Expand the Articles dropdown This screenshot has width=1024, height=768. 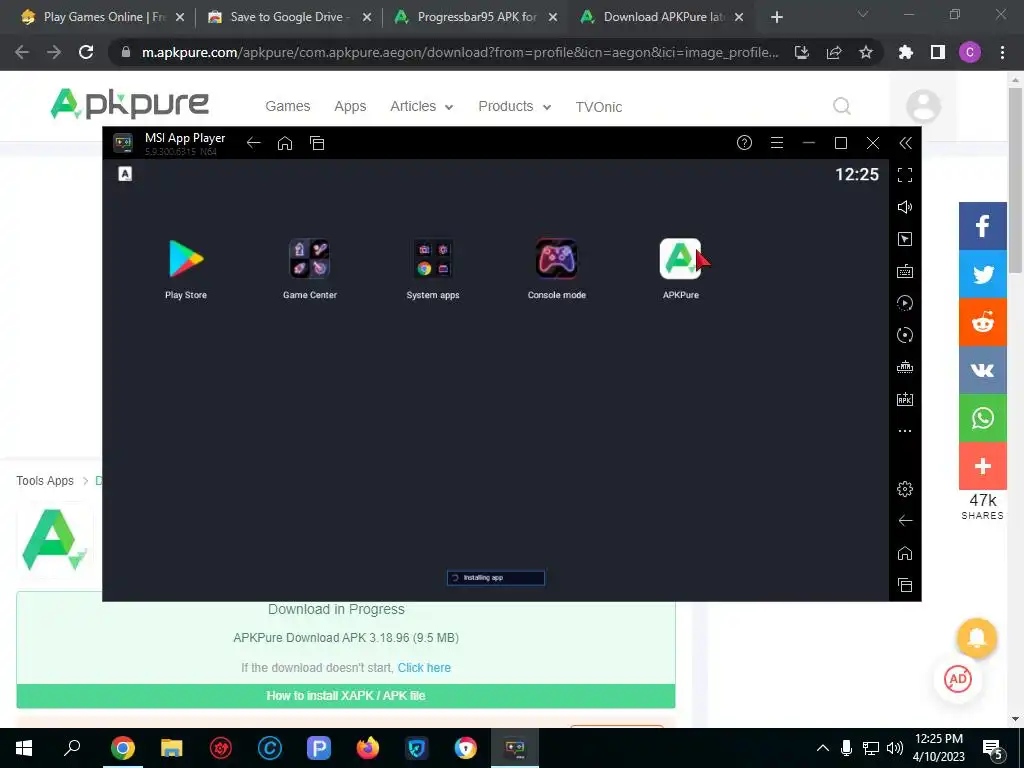coord(421,106)
